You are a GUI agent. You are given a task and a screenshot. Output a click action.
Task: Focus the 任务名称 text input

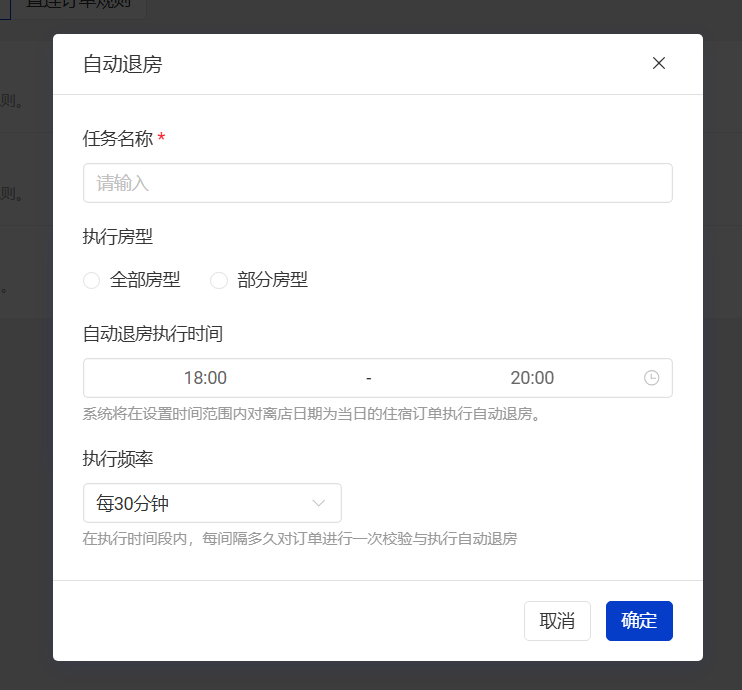point(377,183)
